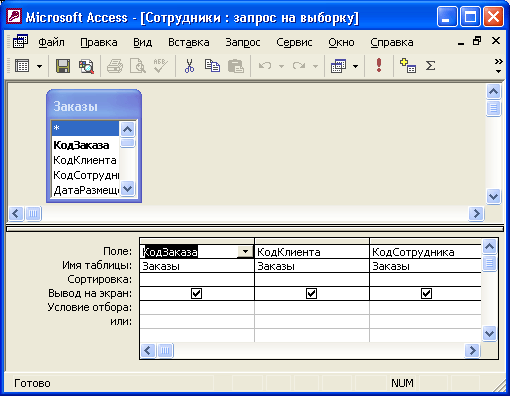Select КодКлиента in Заказы field list

coord(85,160)
